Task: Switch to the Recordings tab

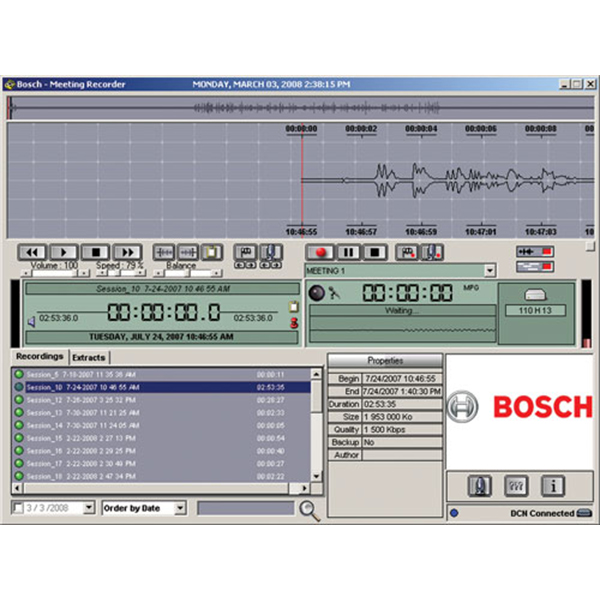Action: point(39,357)
